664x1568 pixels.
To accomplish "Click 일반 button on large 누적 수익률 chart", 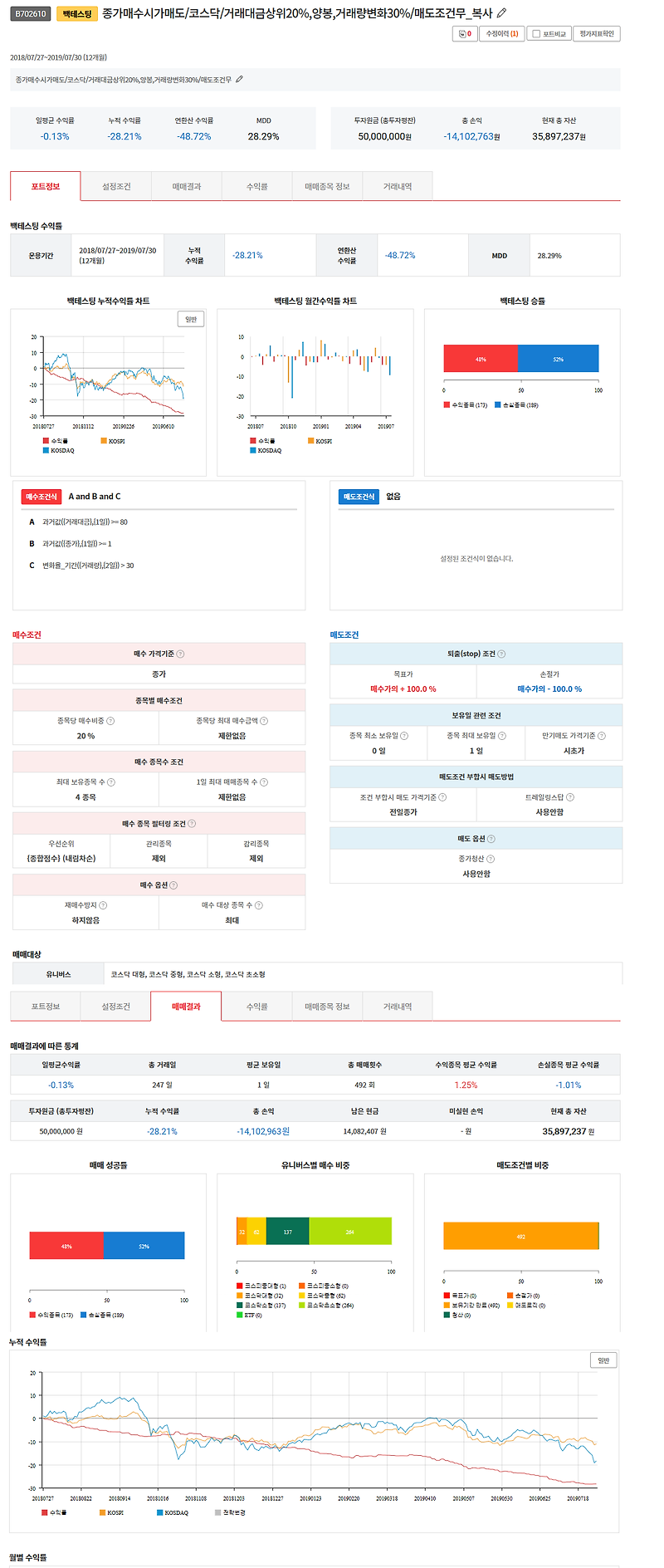I will point(603,1360).
